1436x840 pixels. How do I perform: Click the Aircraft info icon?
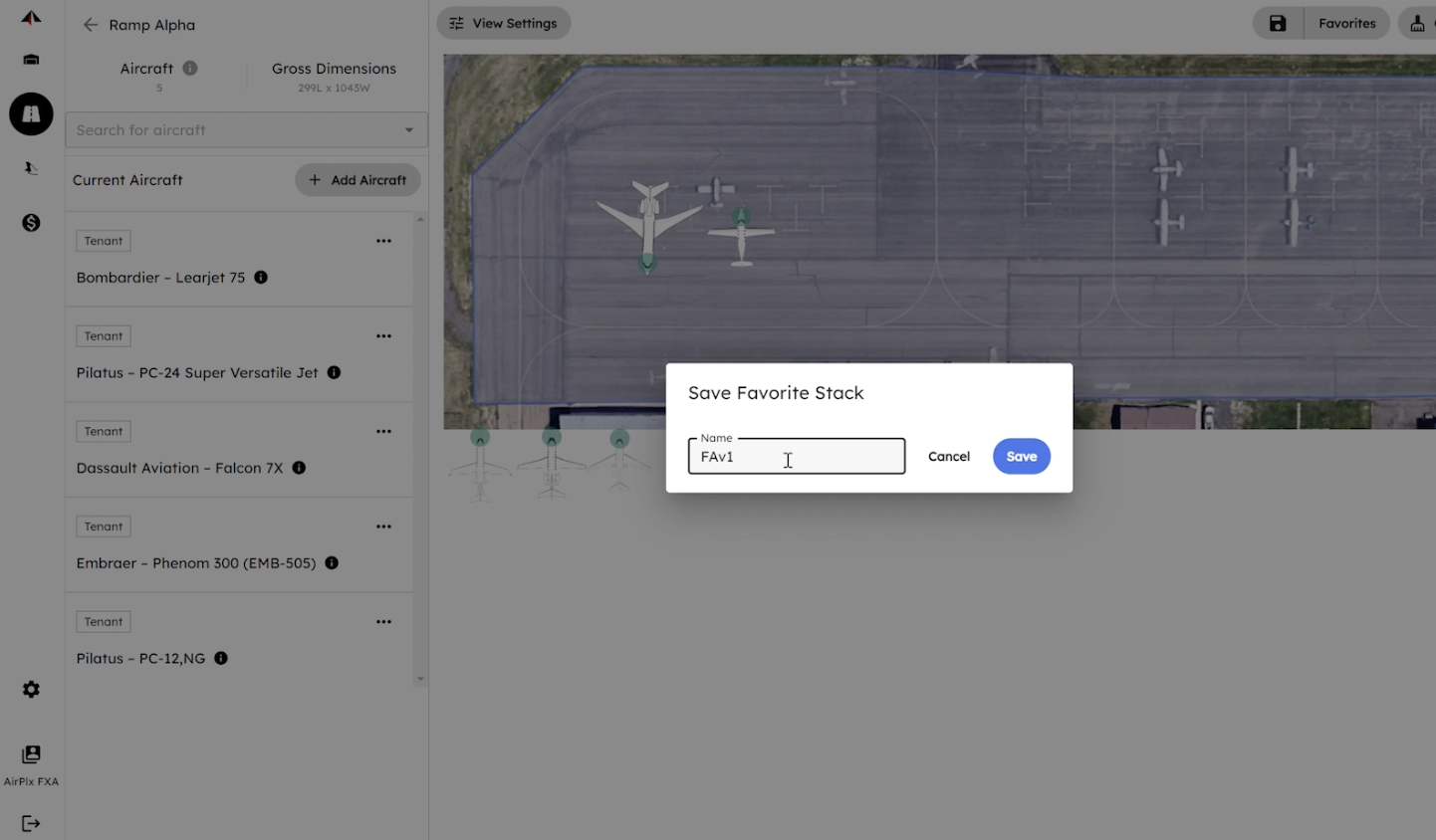(x=189, y=69)
